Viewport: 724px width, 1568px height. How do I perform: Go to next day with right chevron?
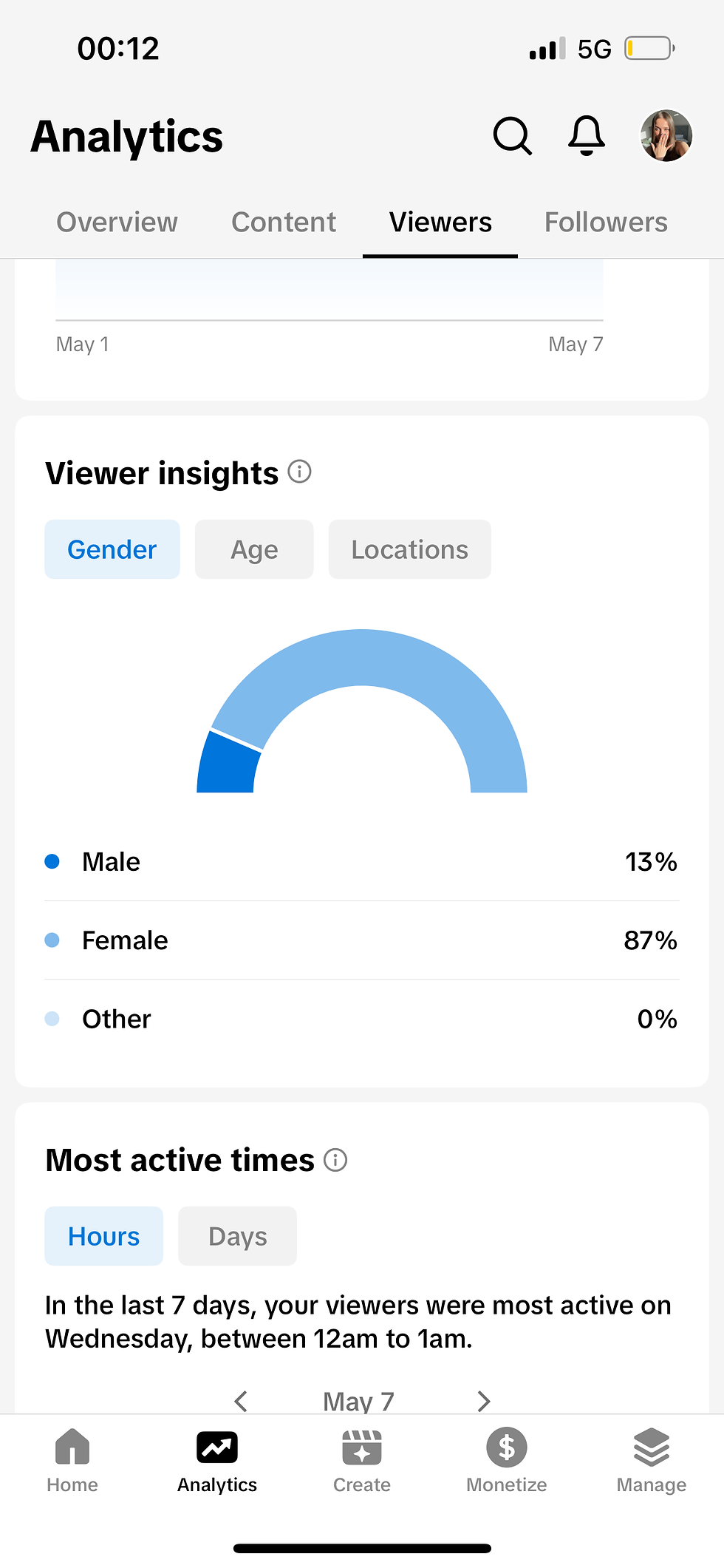coord(484,1400)
